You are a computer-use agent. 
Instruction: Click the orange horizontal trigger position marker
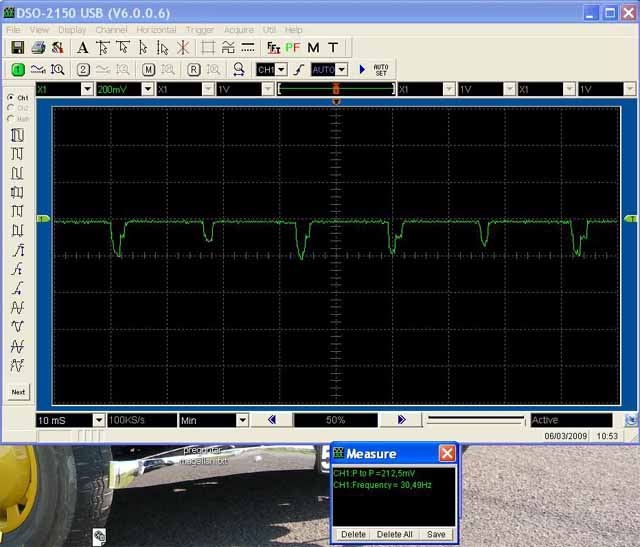click(336, 89)
